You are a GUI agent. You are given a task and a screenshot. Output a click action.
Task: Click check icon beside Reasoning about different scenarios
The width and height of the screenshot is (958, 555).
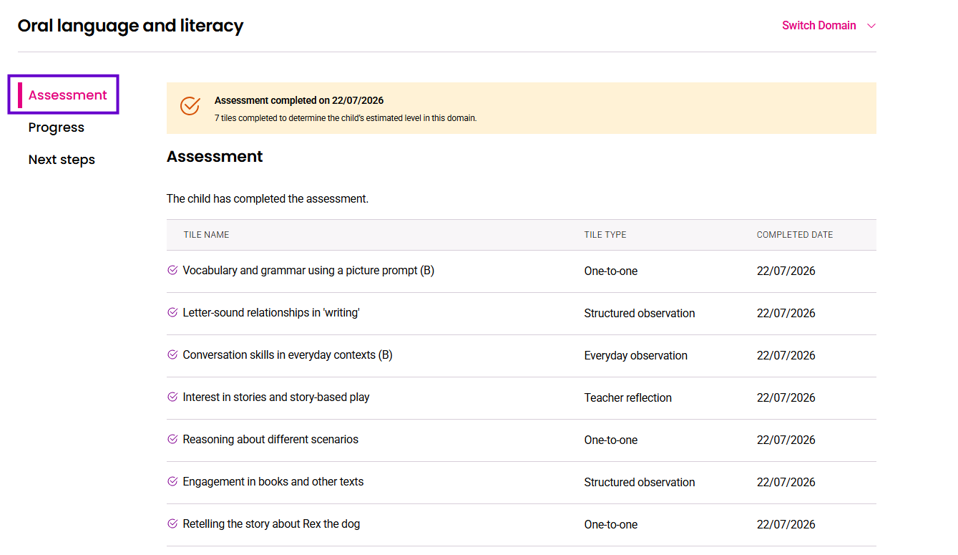(172, 439)
